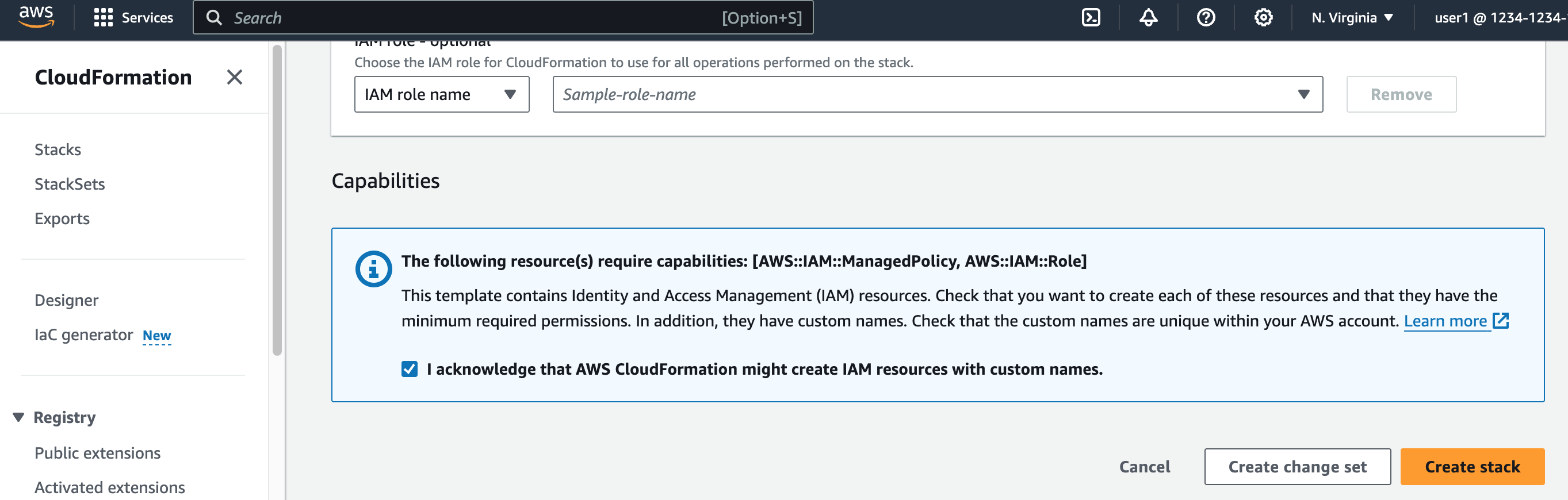Close the CloudFormation side panel
Viewport: 1568px width, 500px height.
[234, 77]
